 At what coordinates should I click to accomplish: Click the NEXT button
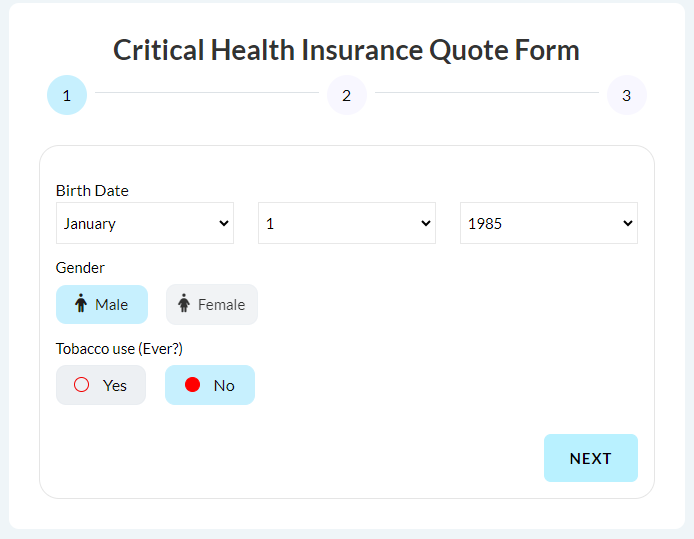[x=591, y=458]
